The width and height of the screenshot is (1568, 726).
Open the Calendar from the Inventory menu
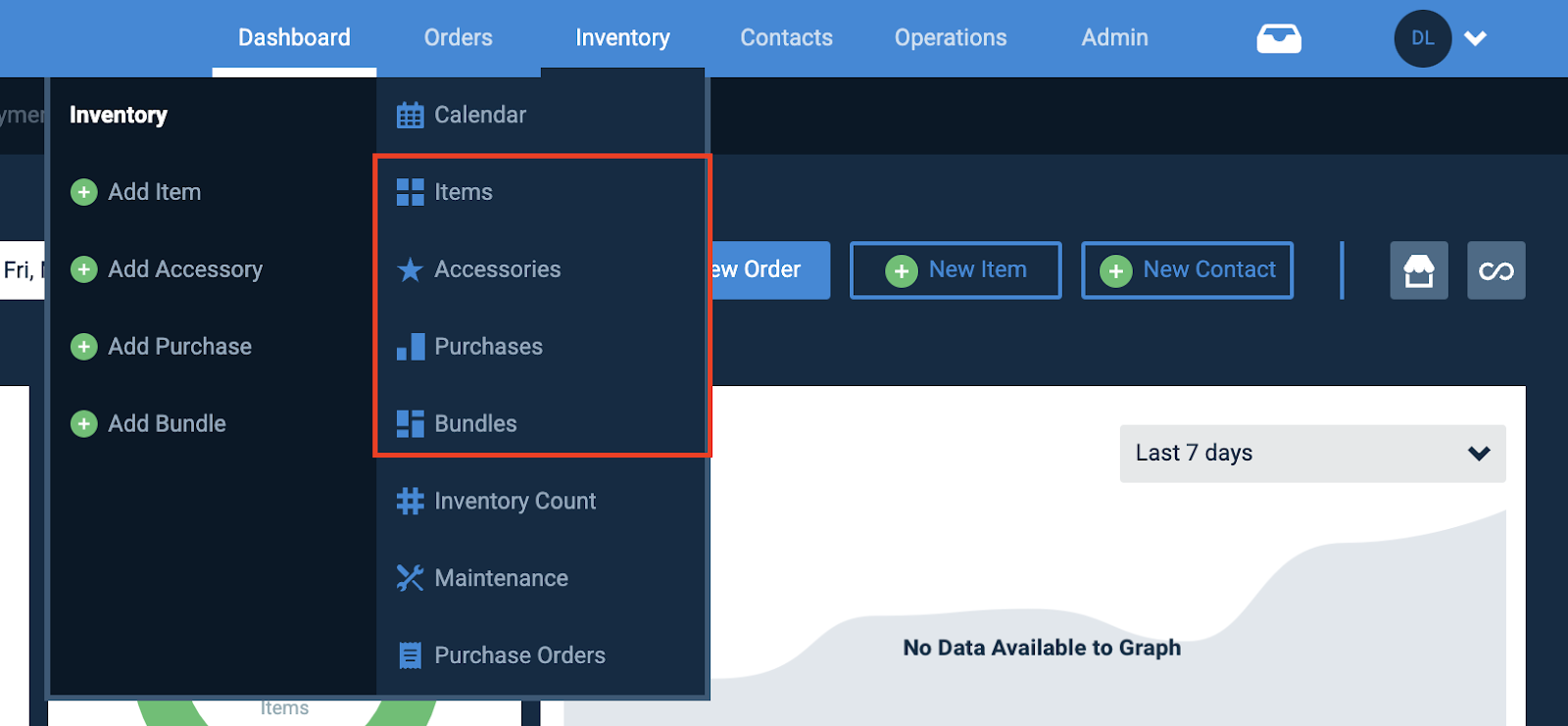478,115
